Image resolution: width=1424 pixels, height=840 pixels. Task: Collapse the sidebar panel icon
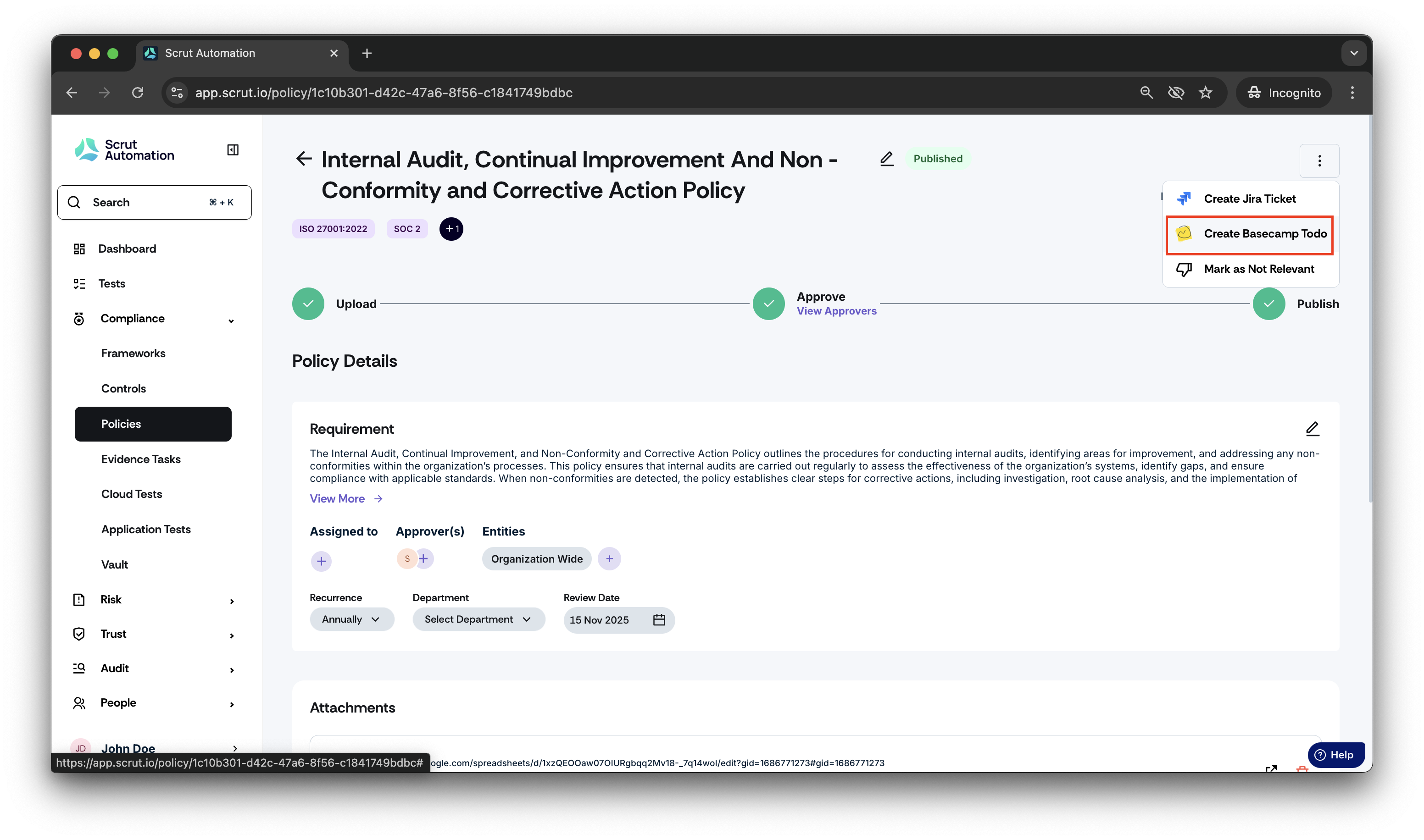click(233, 150)
